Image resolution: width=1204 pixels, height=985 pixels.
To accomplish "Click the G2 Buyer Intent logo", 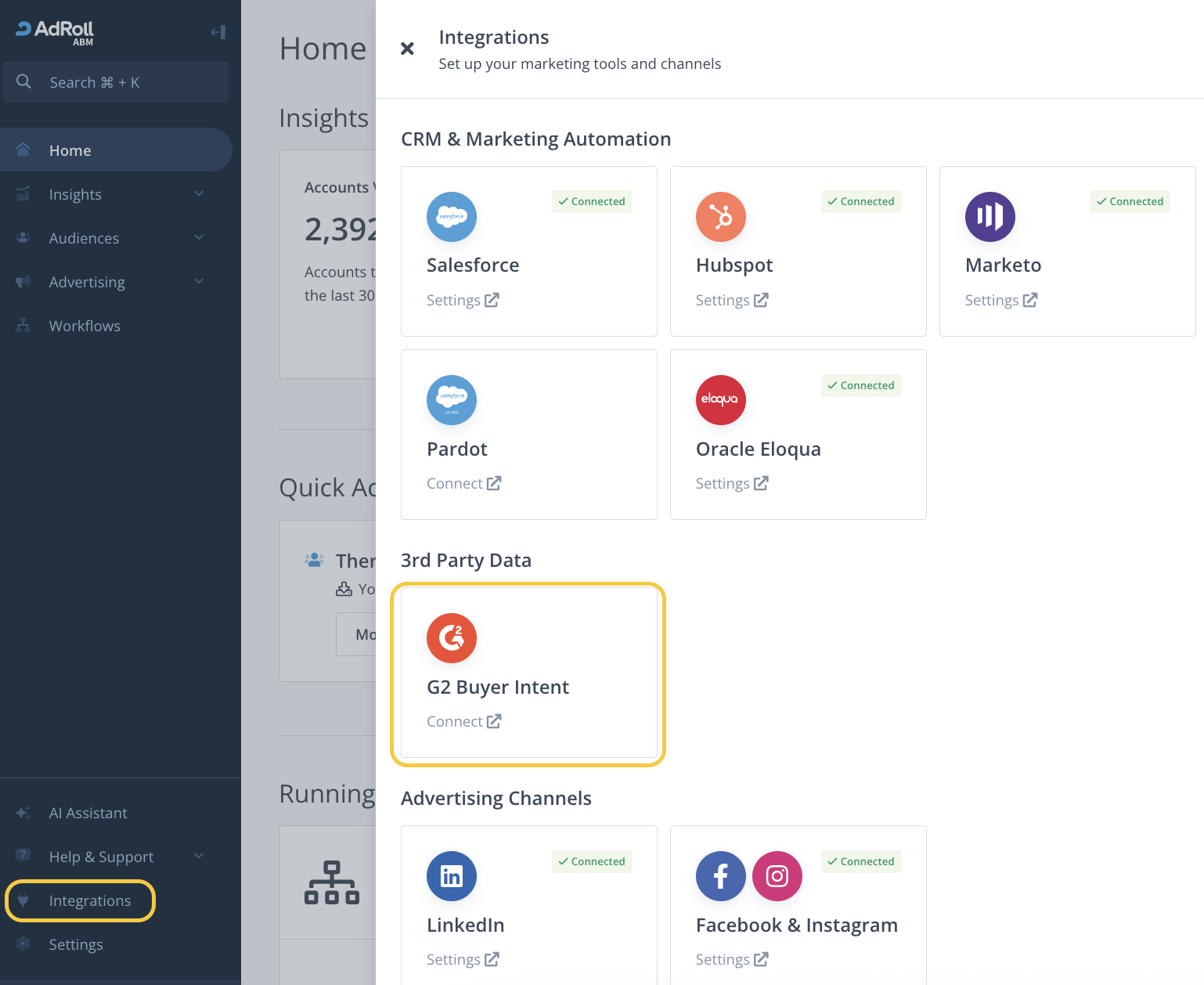I will pyautogui.click(x=451, y=638).
